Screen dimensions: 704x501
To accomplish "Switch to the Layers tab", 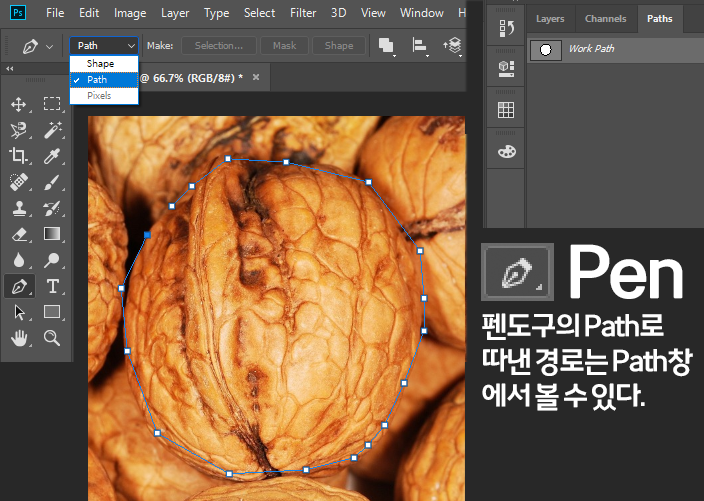I will pos(550,19).
